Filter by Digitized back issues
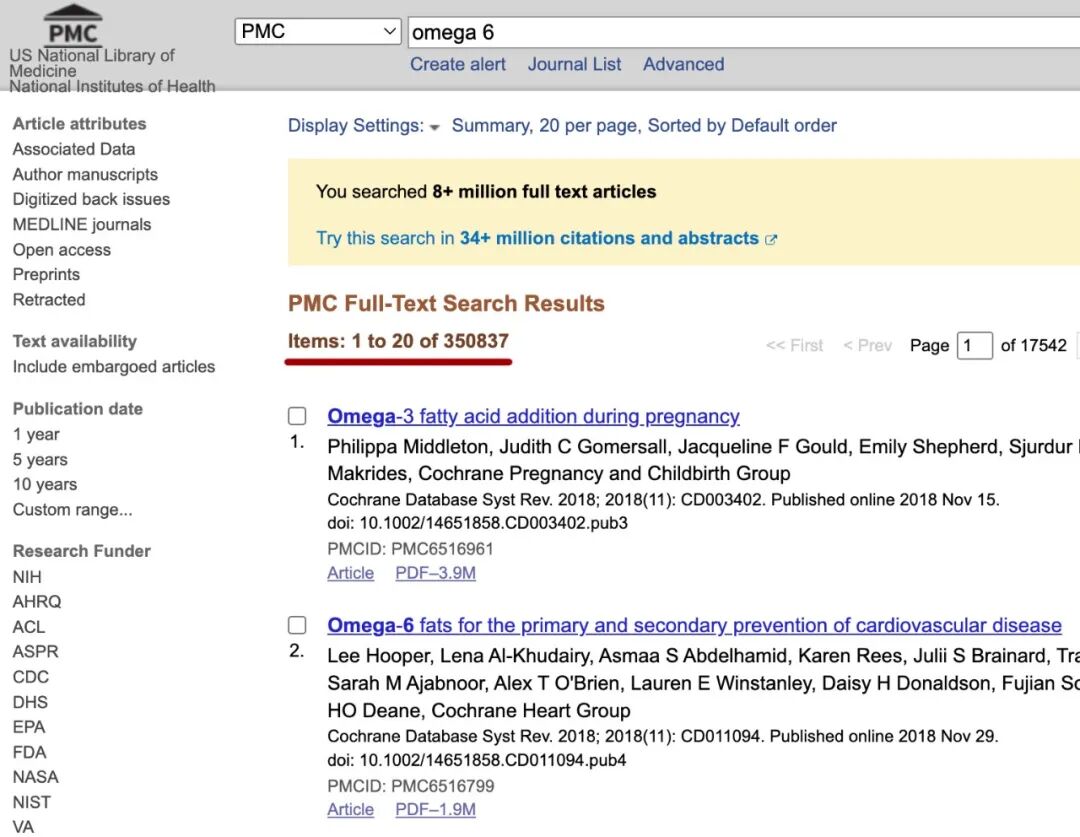 91,199
